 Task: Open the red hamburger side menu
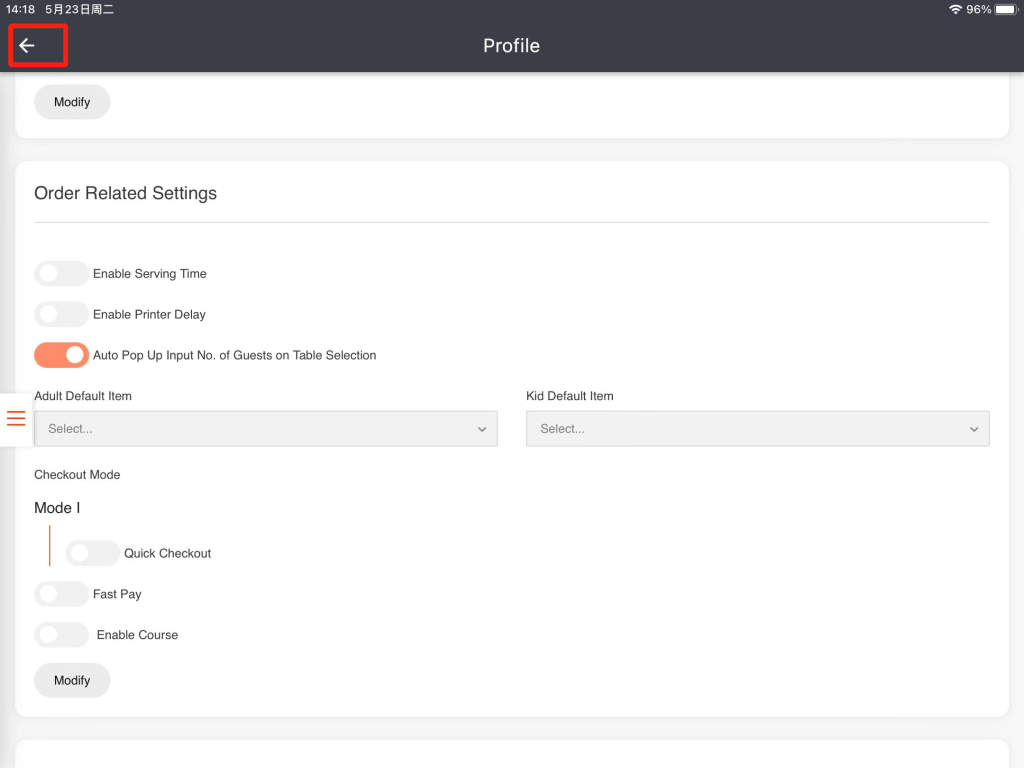pyautogui.click(x=16, y=418)
